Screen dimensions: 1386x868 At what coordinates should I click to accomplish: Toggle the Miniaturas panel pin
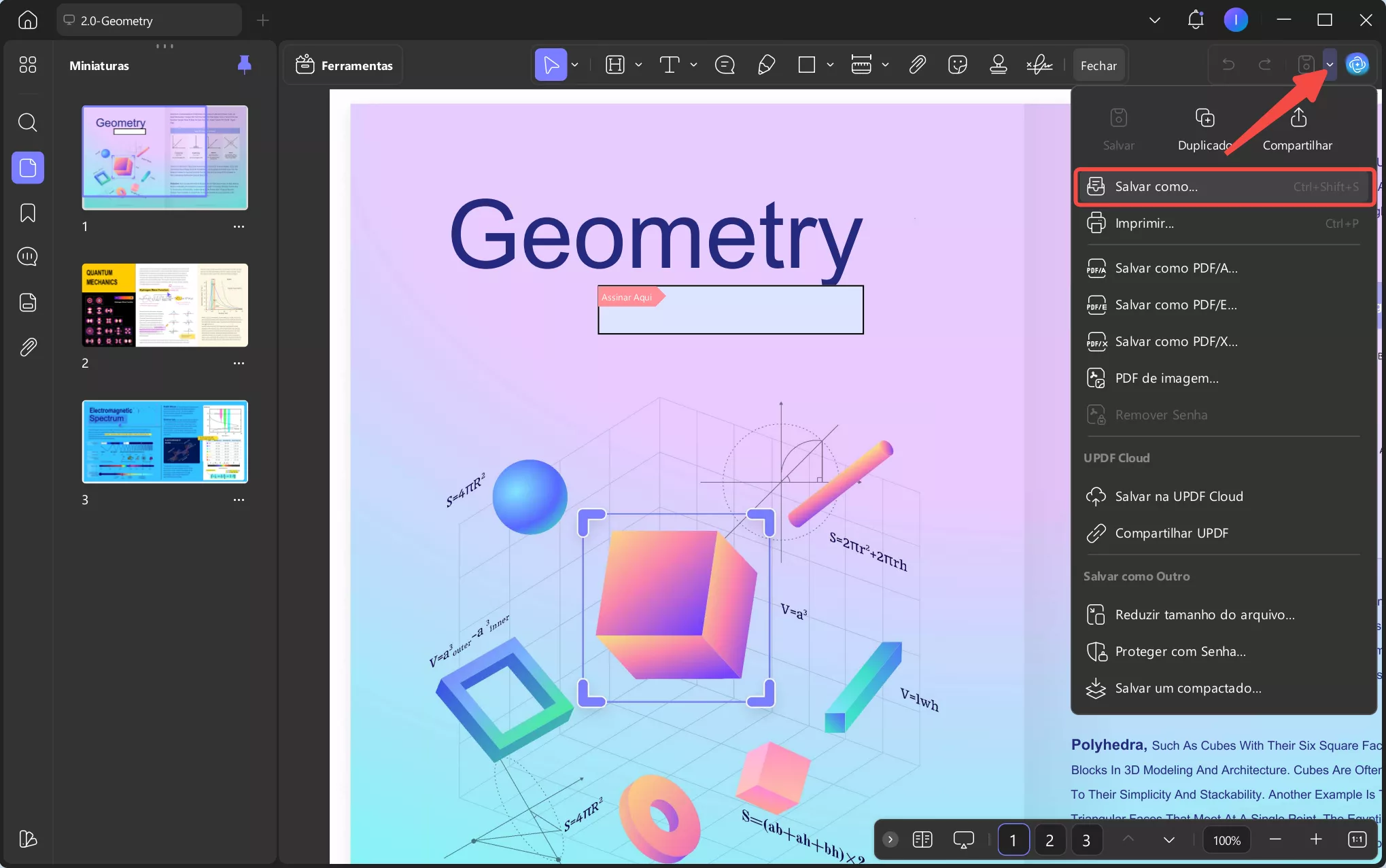point(244,65)
